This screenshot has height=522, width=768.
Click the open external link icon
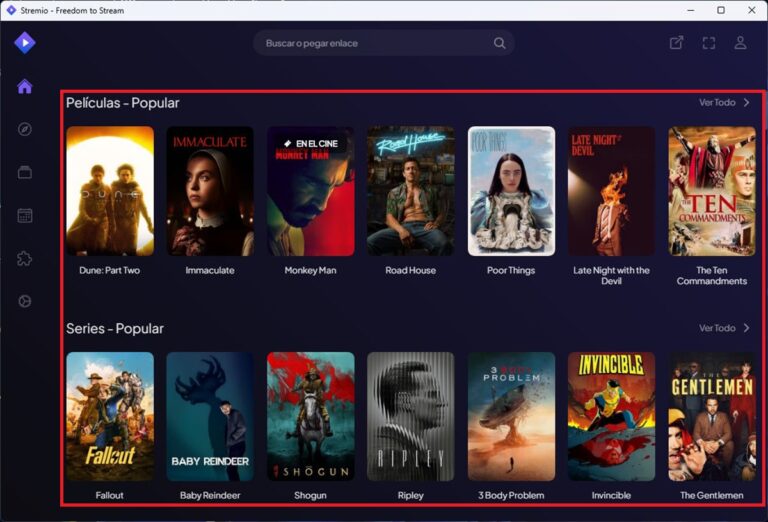(676, 43)
